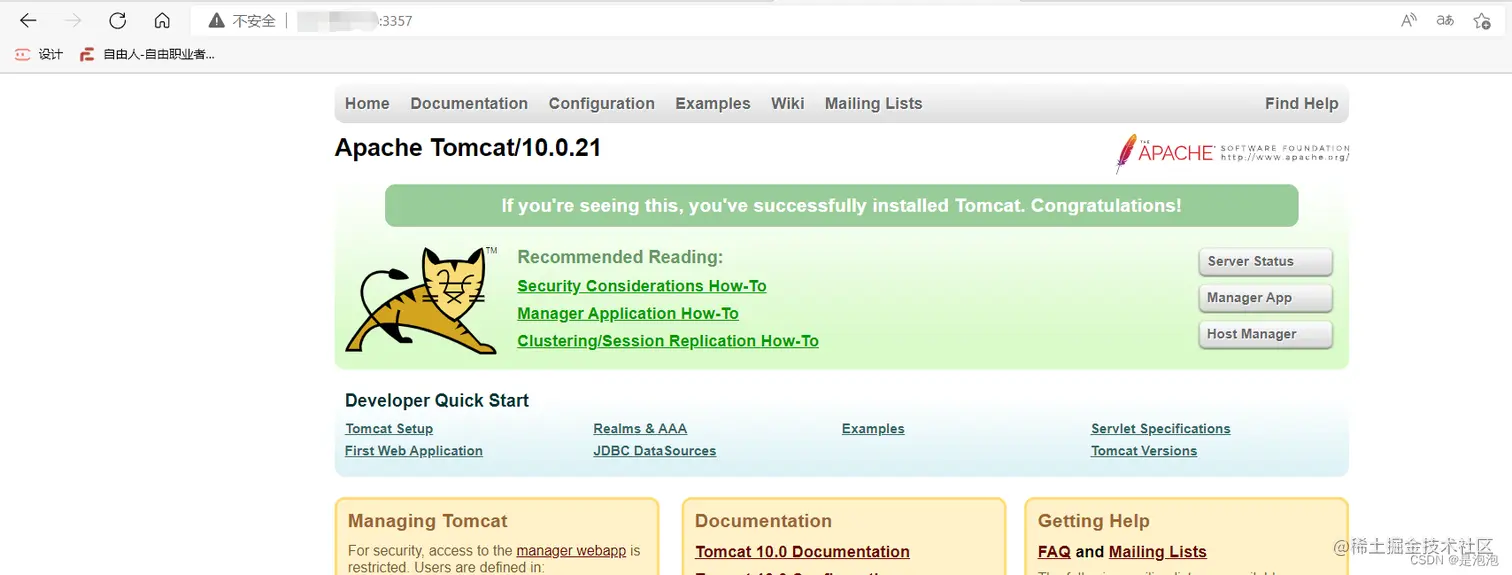This screenshot has width=1512, height=575.
Task: Open Security Considerations How-To link
Action: pyautogui.click(x=642, y=286)
